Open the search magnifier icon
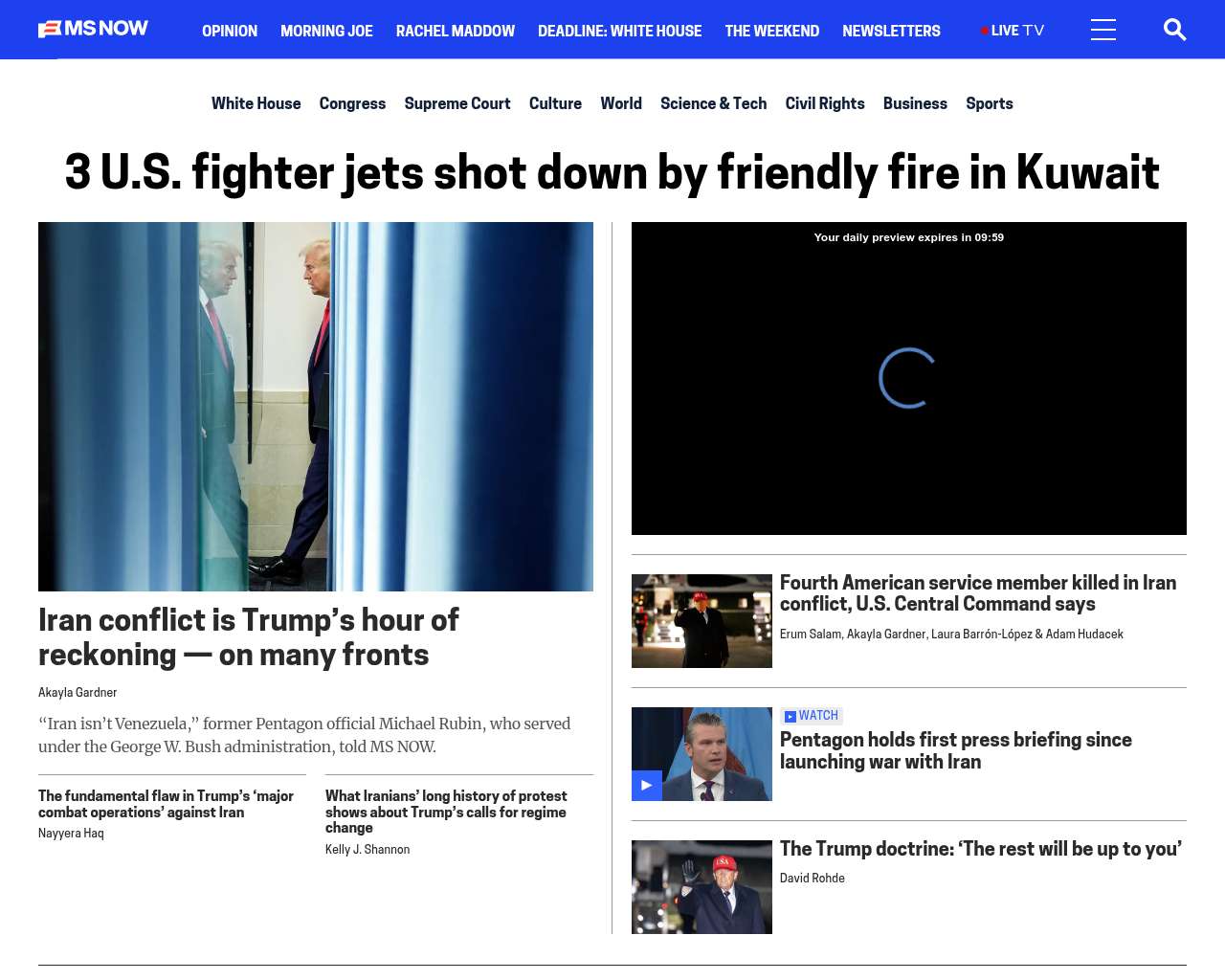 point(1174,30)
